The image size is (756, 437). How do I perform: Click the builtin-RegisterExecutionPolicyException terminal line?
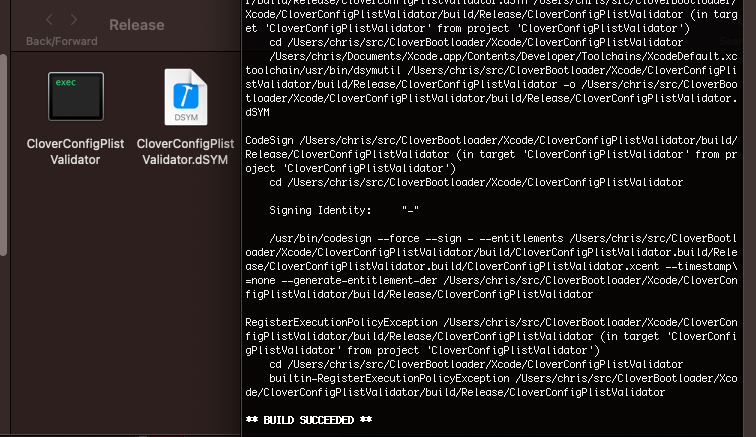tap(503, 378)
